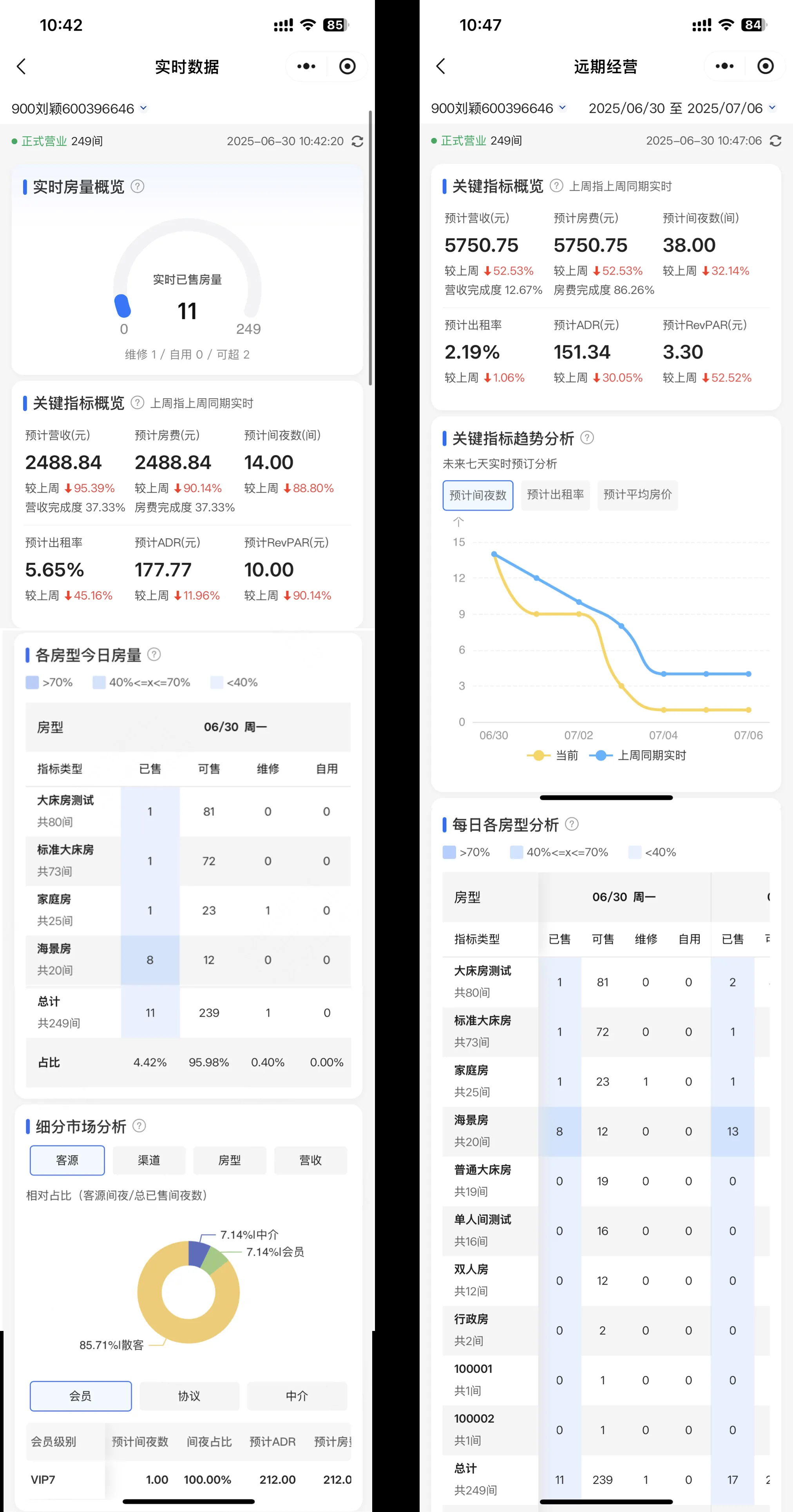This screenshot has width=793, height=1512.
Task: Tap the 营收完成度 37.33% text
Action: click(74, 507)
